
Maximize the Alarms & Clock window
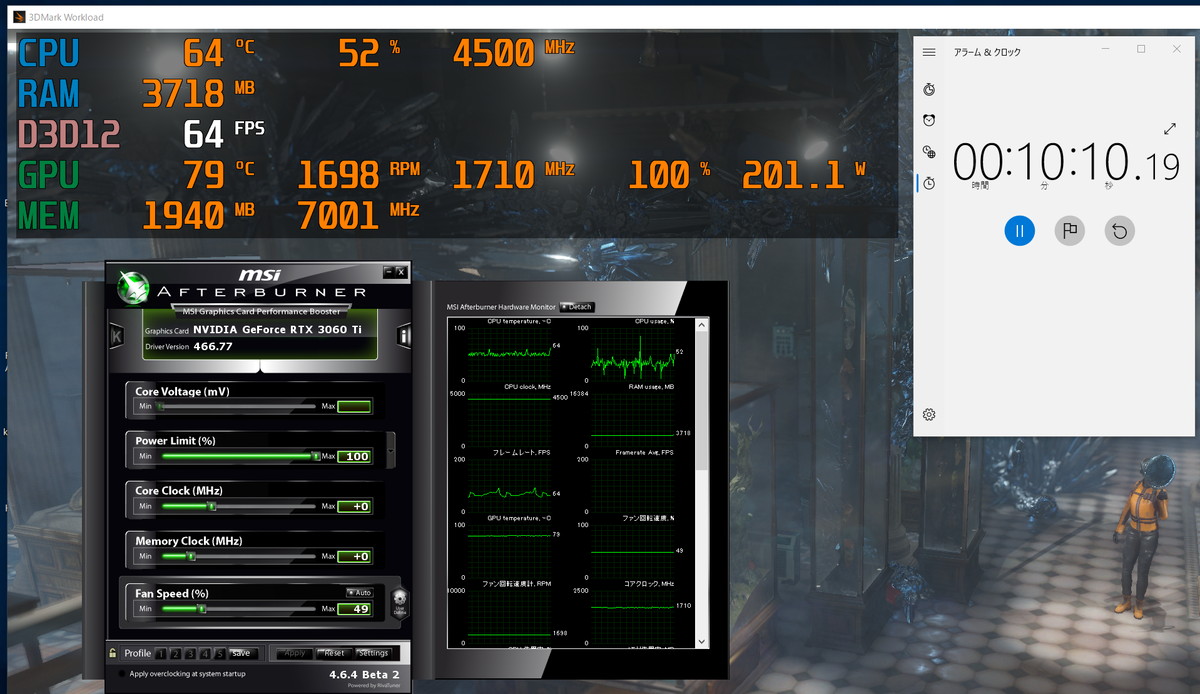[1141, 49]
